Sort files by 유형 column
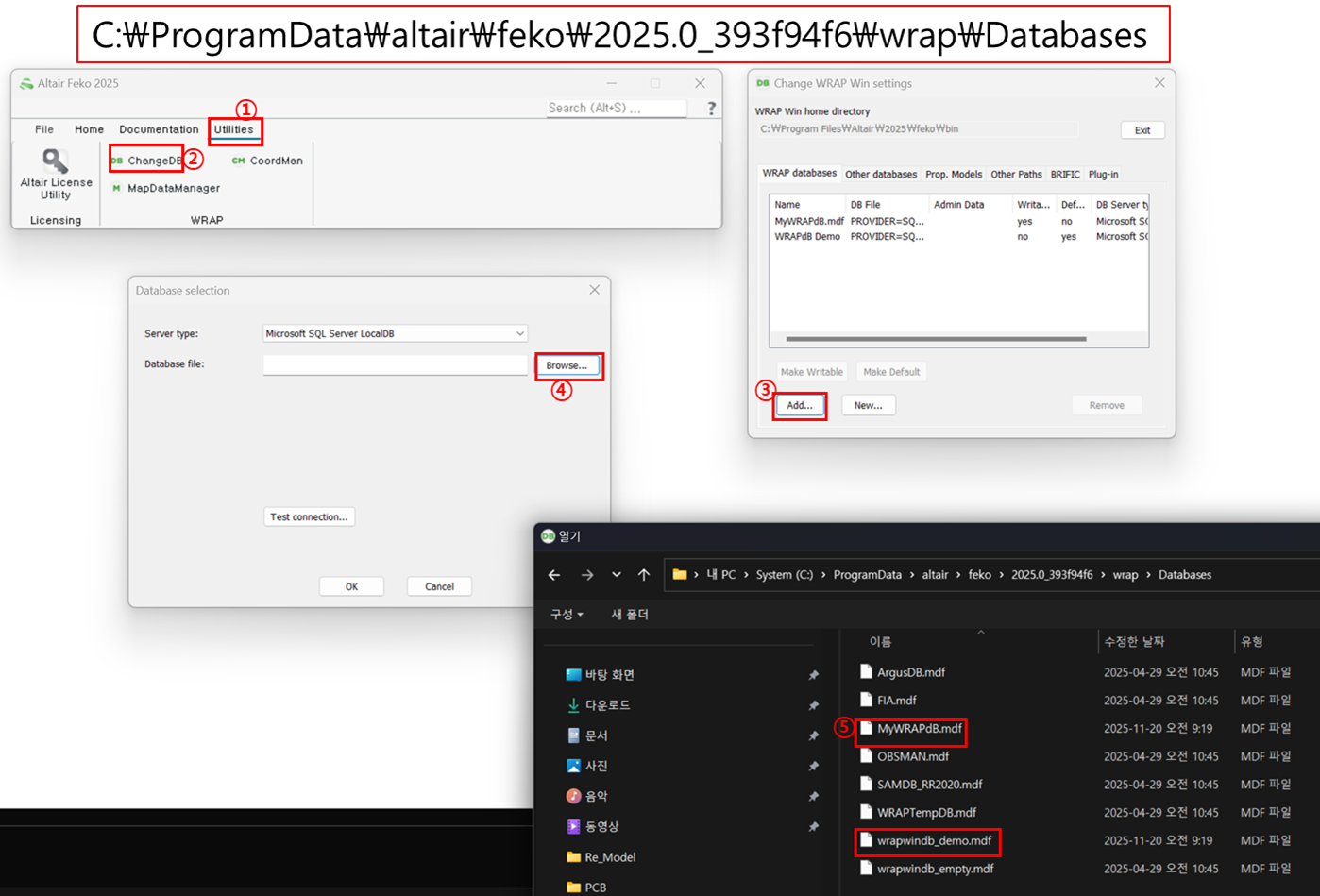This screenshot has width=1320, height=896. coord(1252,642)
